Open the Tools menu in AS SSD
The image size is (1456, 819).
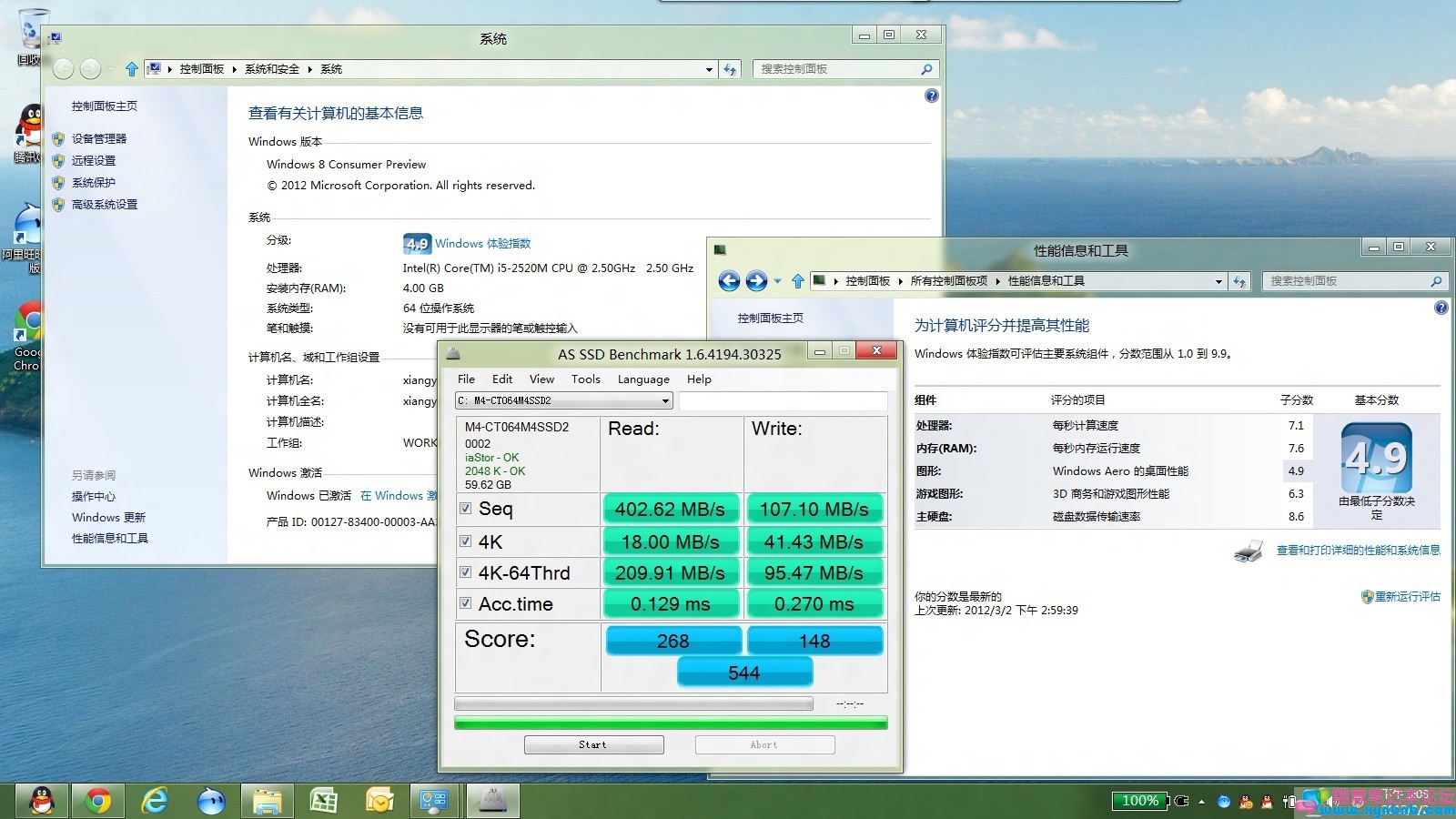[x=586, y=379]
